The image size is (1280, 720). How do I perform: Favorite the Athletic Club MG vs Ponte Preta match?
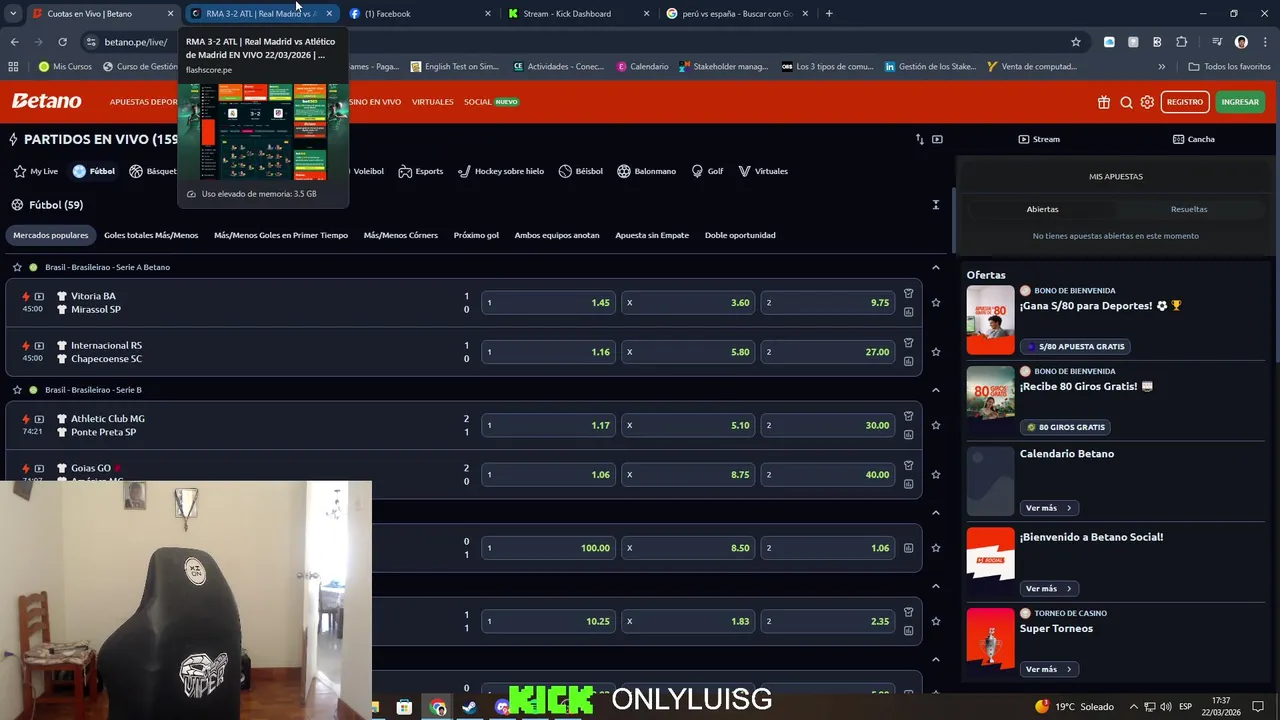(936, 425)
